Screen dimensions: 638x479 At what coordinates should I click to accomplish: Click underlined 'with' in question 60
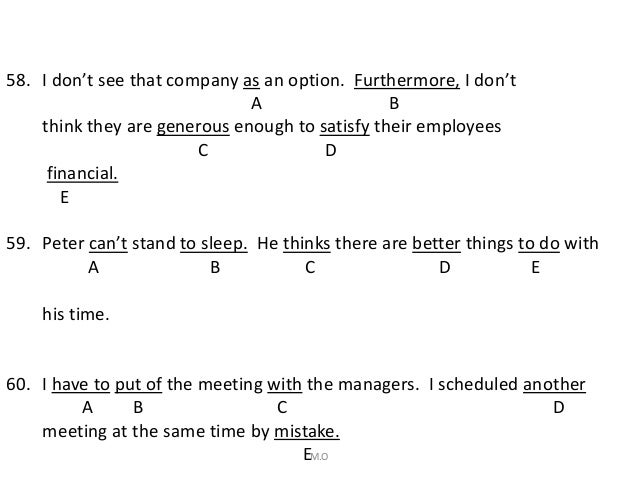click(x=284, y=385)
